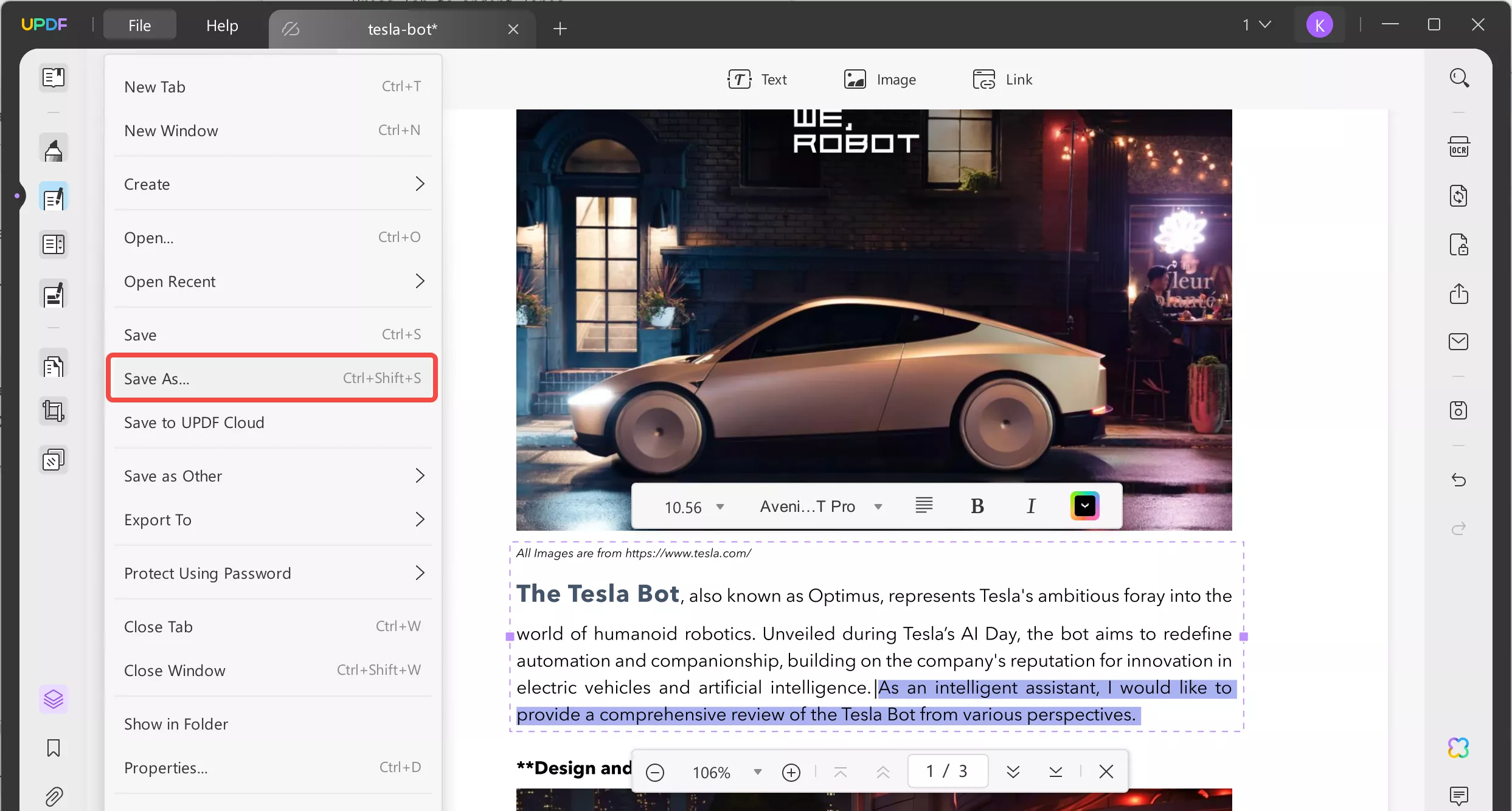Choose Close Window from File menu
The height and width of the screenshot is (811, 1512).
click(x=272, y=671)
